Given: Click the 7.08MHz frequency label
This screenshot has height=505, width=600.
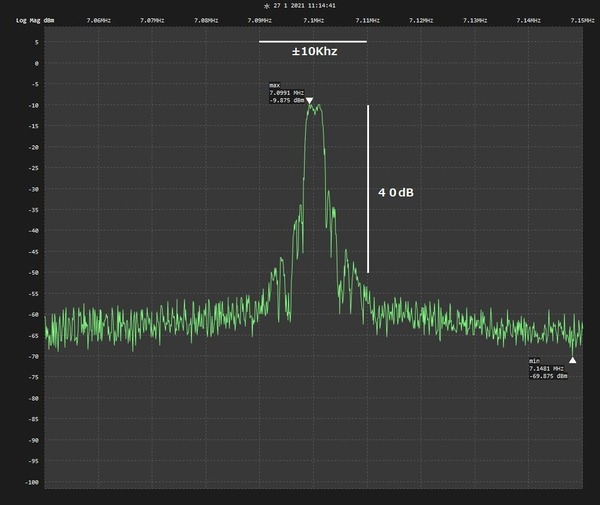Looking at the screenshot, I should [206, 20].
